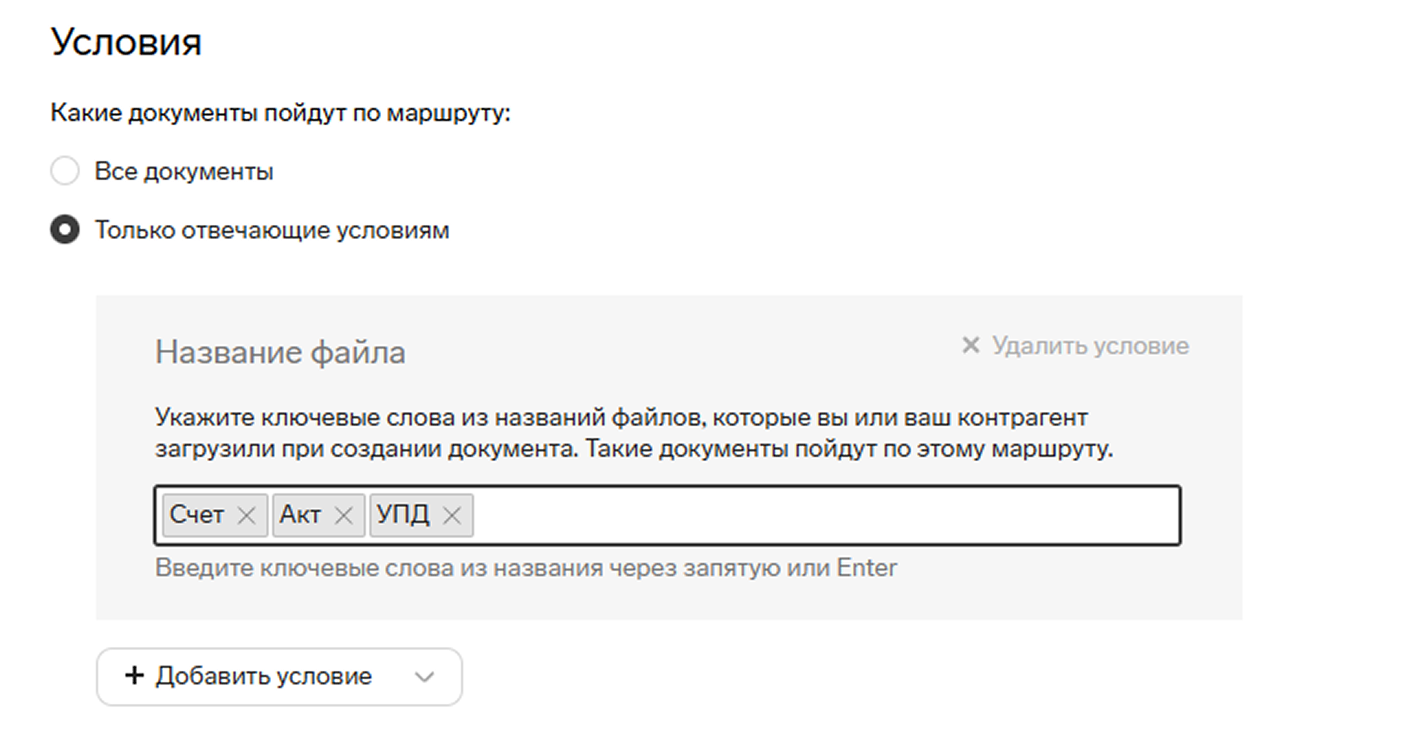The width and height of the screenshot is (1418, 756).
Task: Click the "Удалить условие" link text
Action: pos(1090,346)
